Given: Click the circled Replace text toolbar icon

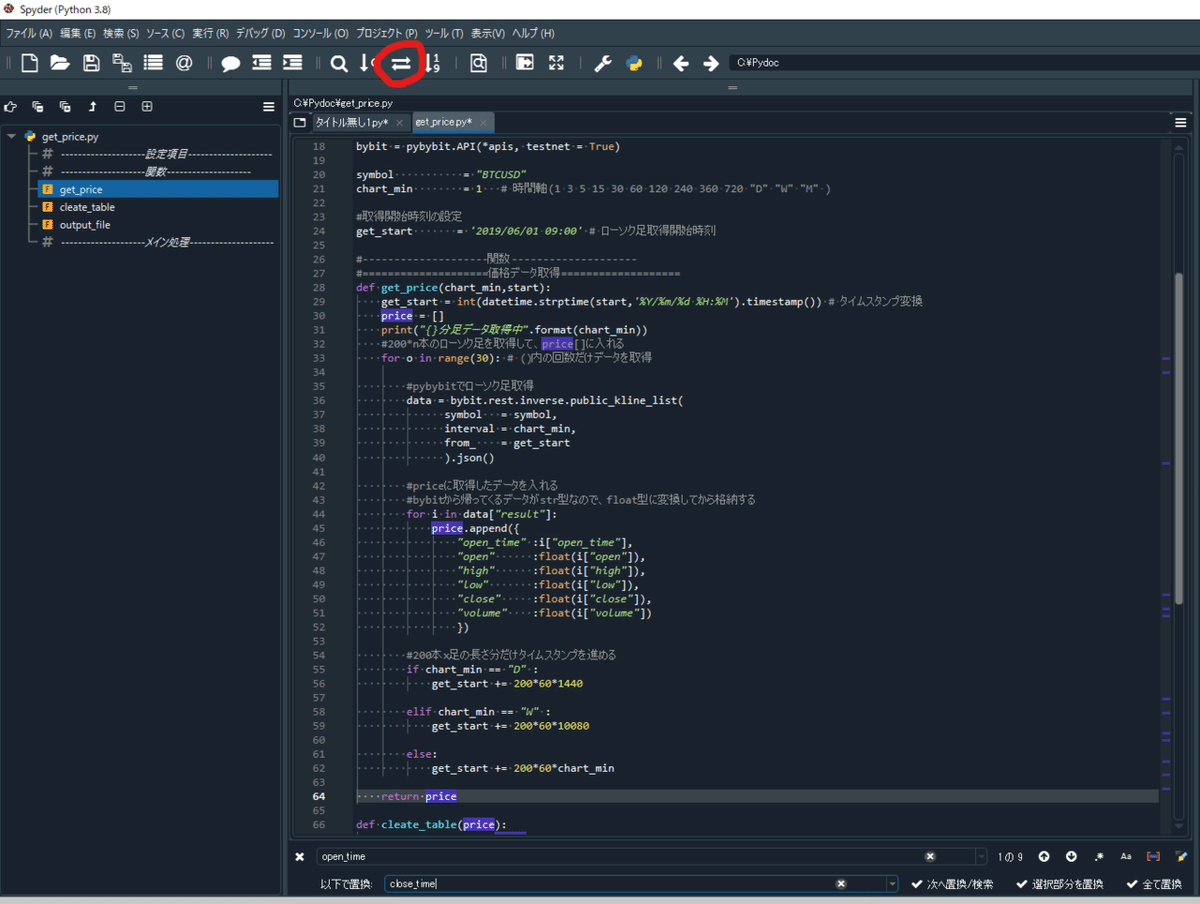Looking at the screenshot, I should tap(401, 64).
